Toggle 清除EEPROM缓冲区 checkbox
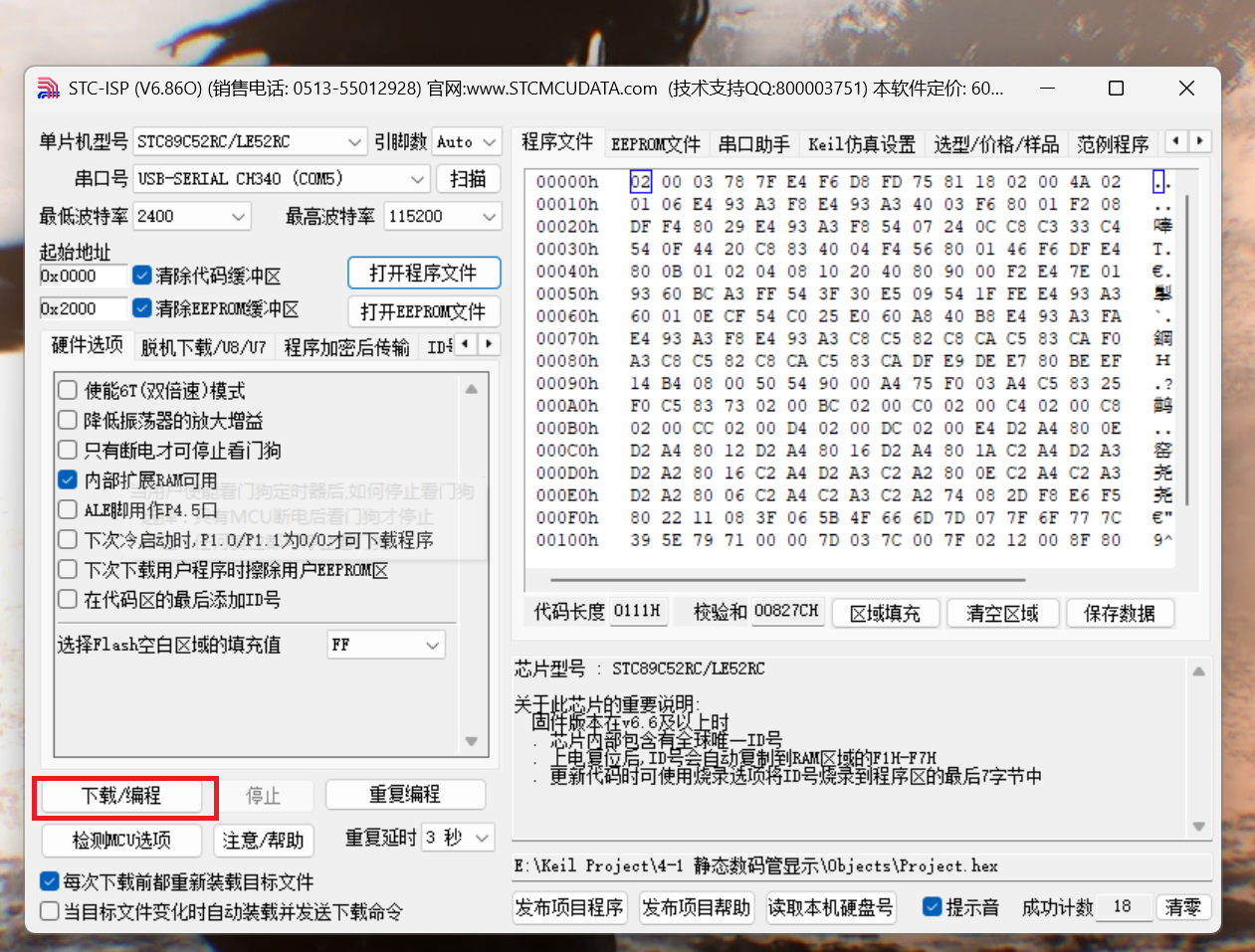This screenshot has width=1255, height=952. coord(141,307)
